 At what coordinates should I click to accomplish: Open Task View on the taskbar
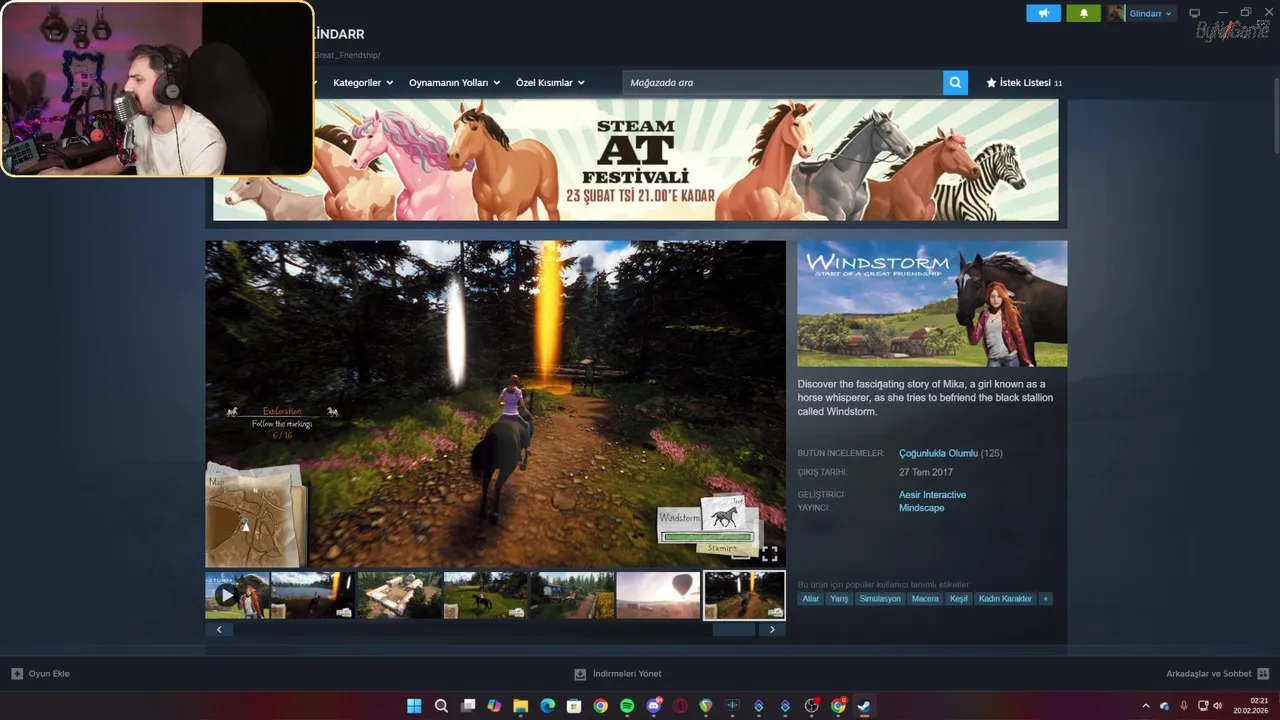pyautogui.click(x=468, y=706)
